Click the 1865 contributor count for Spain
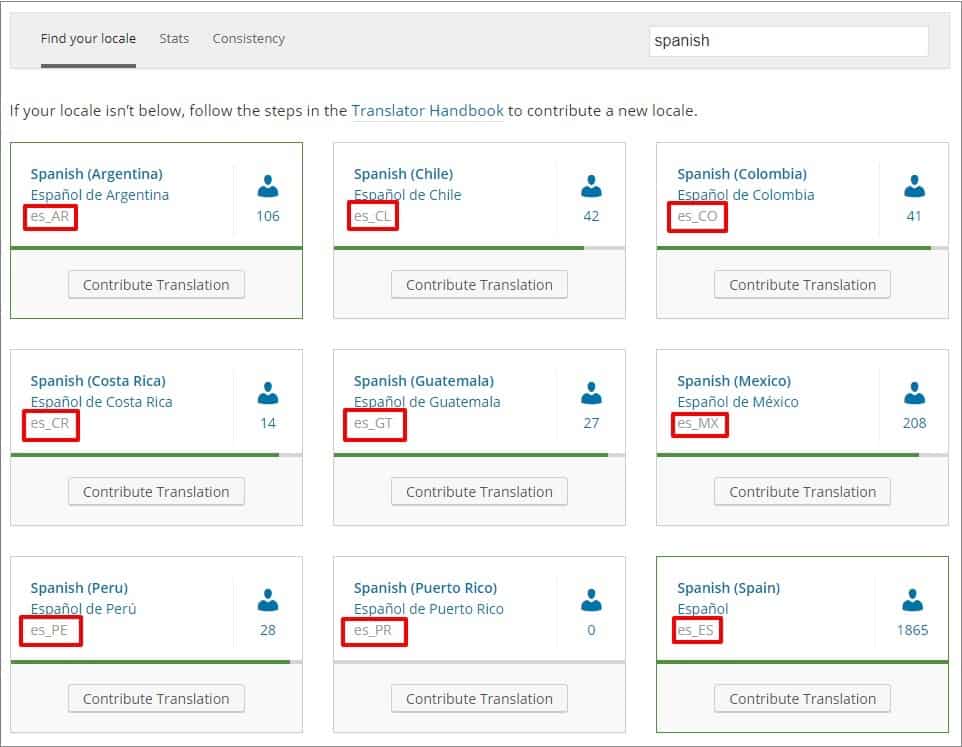Screen dimensions: 962x747 point(912,630)
